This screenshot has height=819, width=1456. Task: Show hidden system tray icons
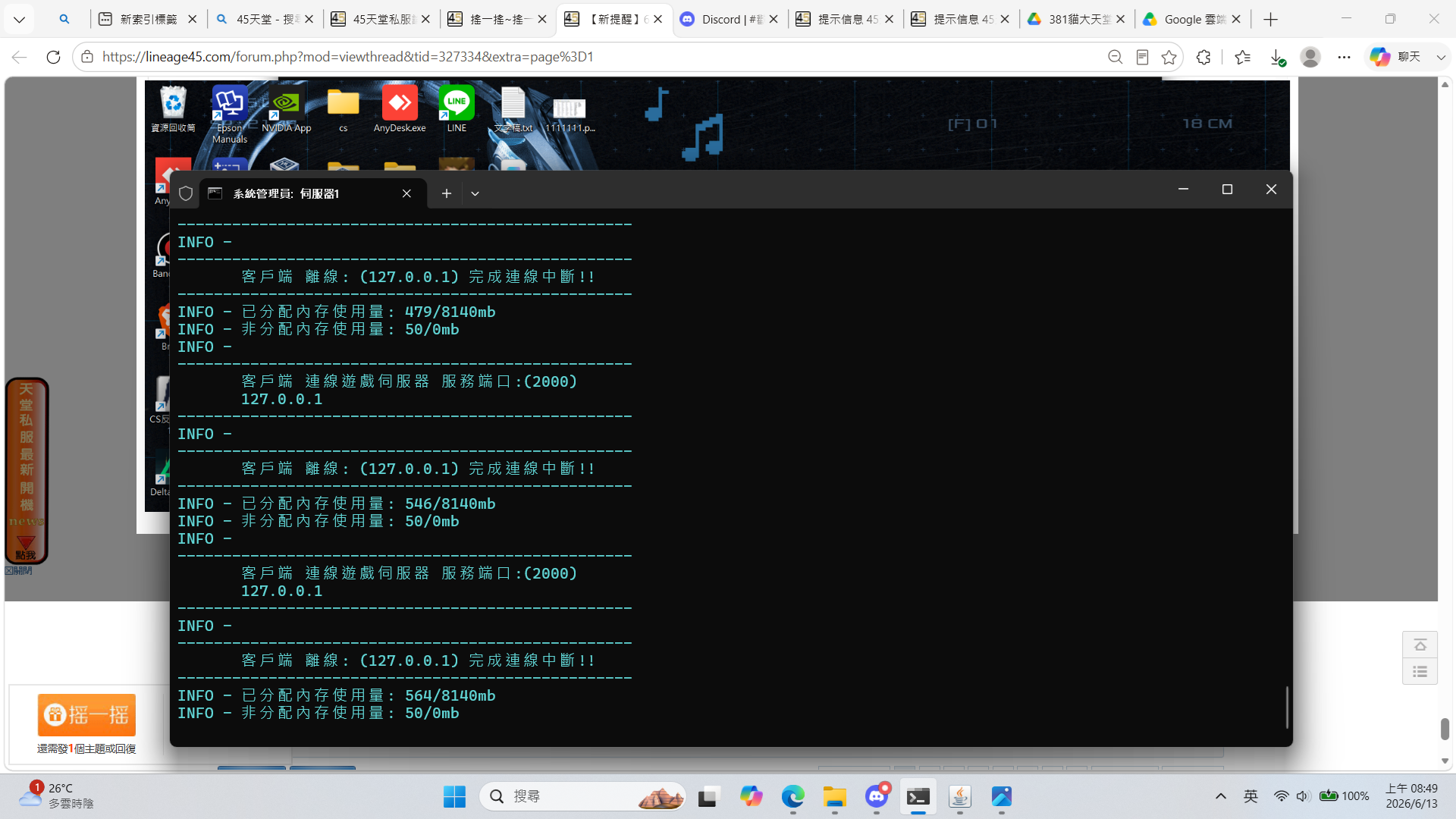click(x=1221, y=796)
